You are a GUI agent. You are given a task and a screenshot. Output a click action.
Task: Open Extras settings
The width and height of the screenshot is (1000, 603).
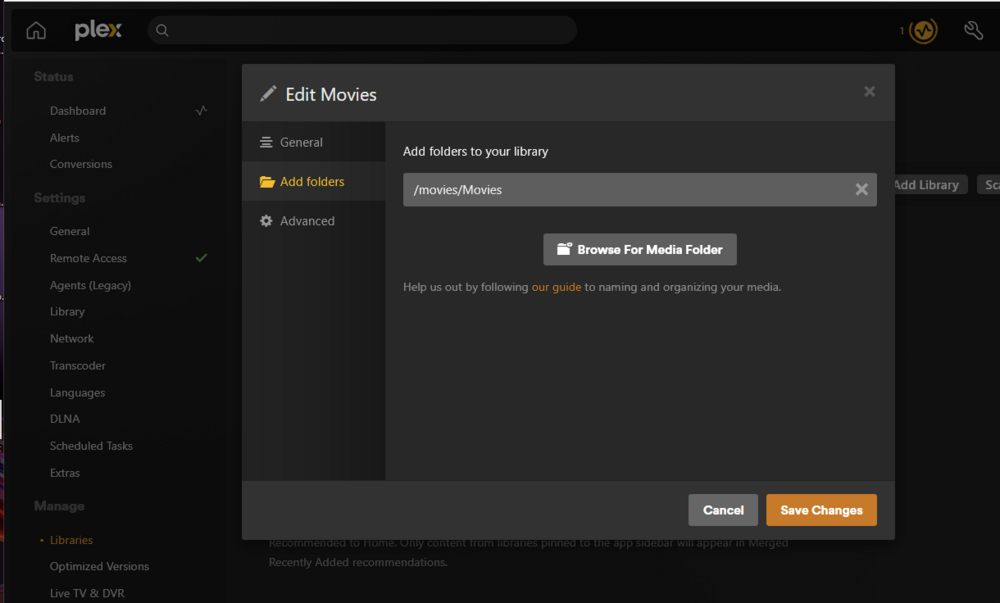64,473
